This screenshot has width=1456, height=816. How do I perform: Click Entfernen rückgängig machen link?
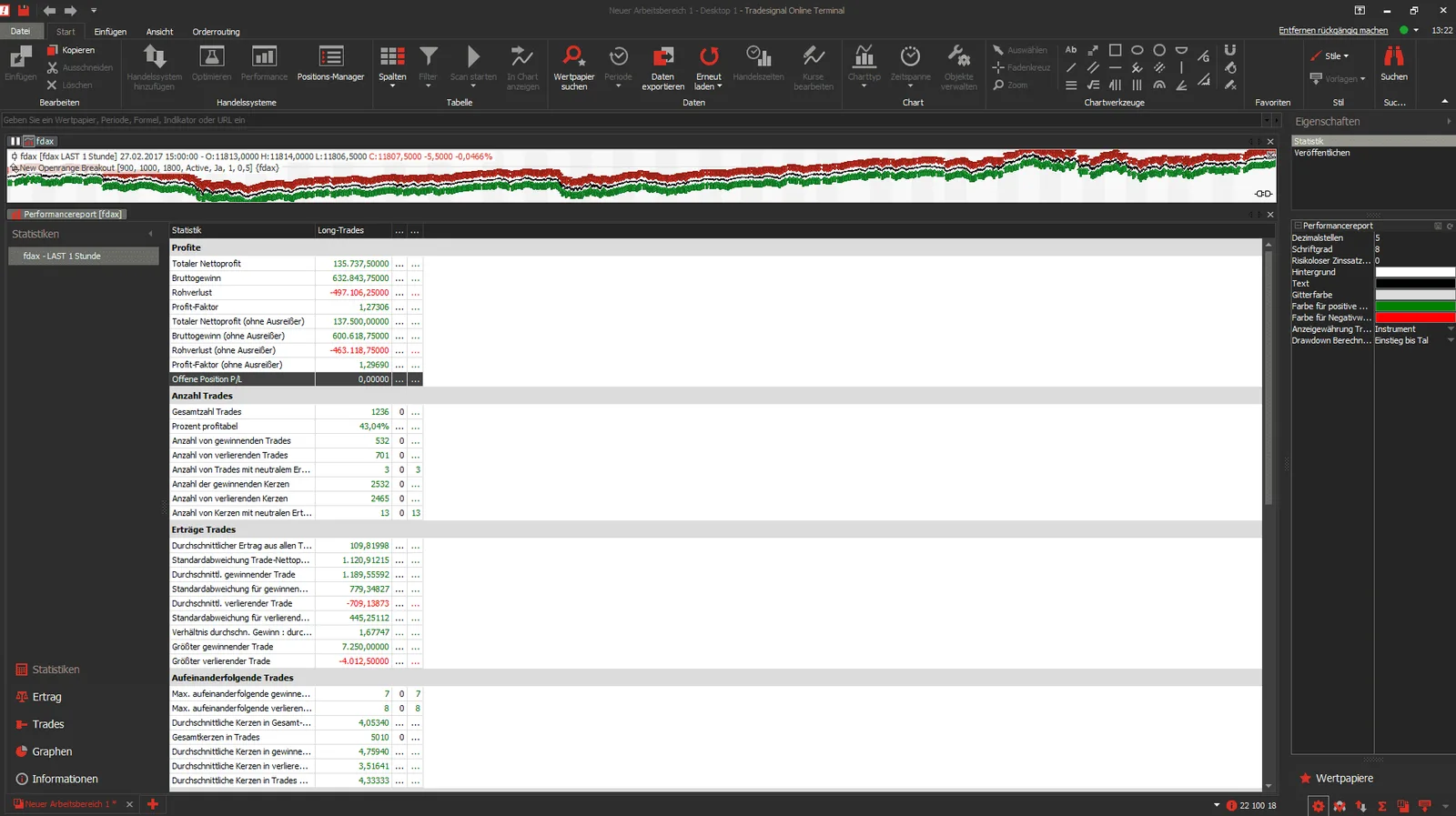[x=1333, y=30]
